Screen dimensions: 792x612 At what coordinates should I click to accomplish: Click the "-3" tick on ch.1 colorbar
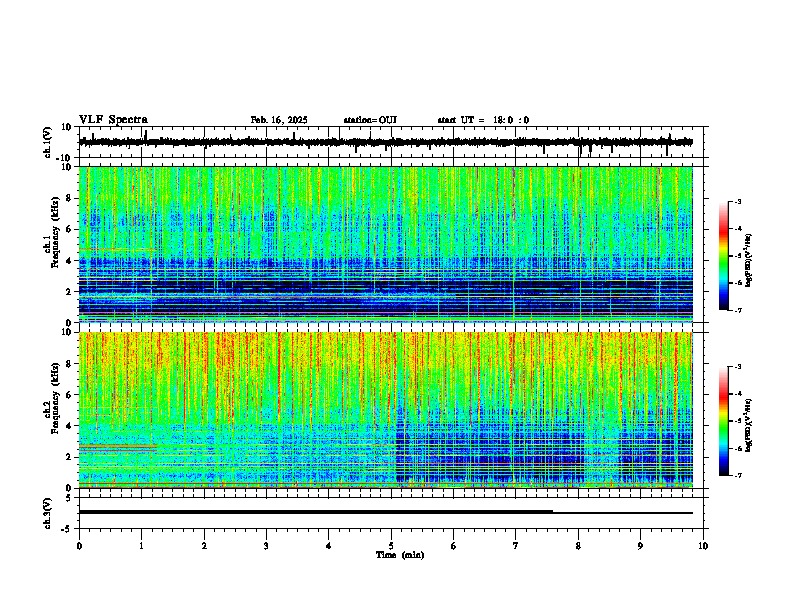[x=737, y=202]
